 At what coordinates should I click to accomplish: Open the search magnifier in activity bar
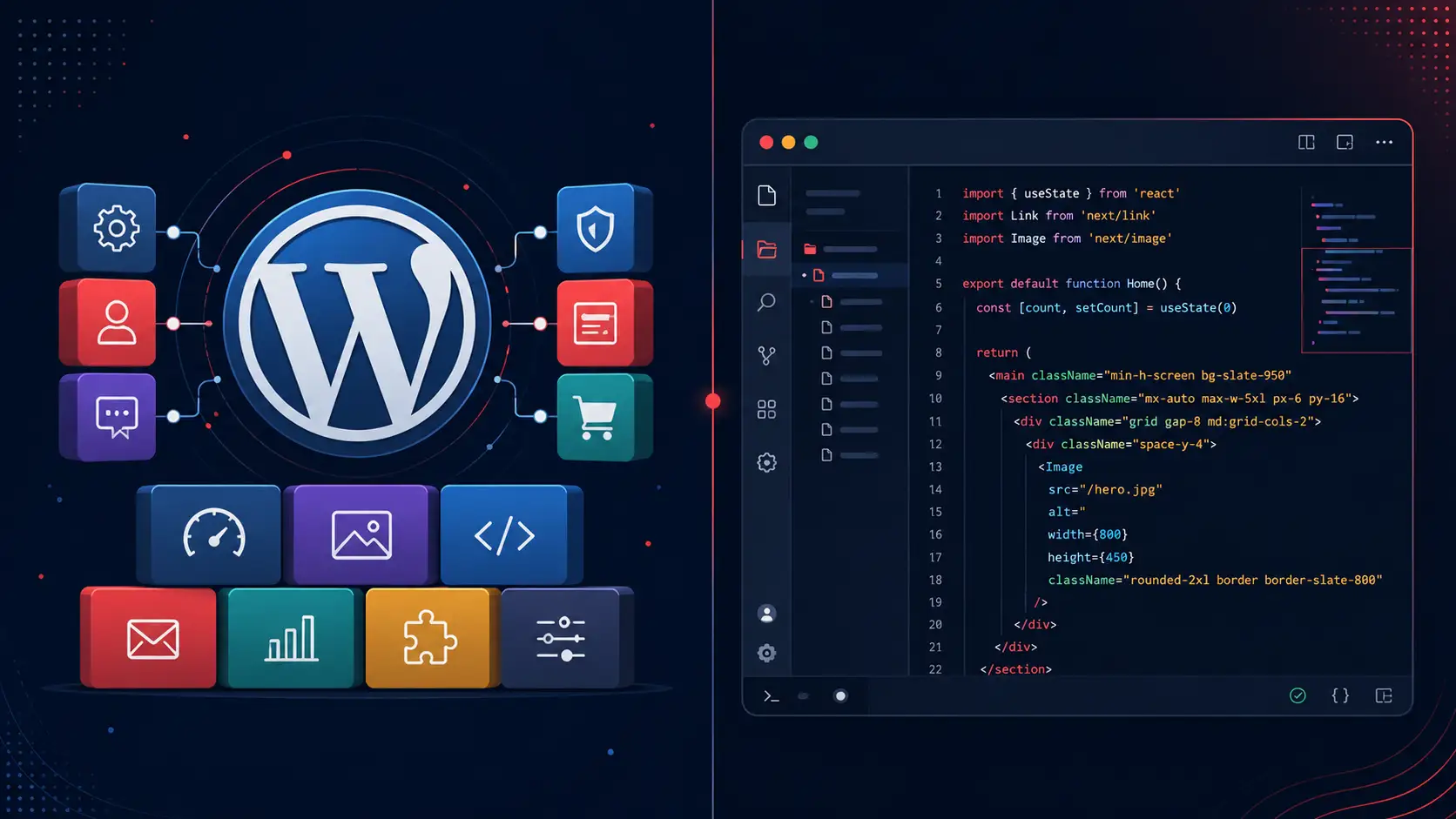pyautogui.click(x=766, y=302)
